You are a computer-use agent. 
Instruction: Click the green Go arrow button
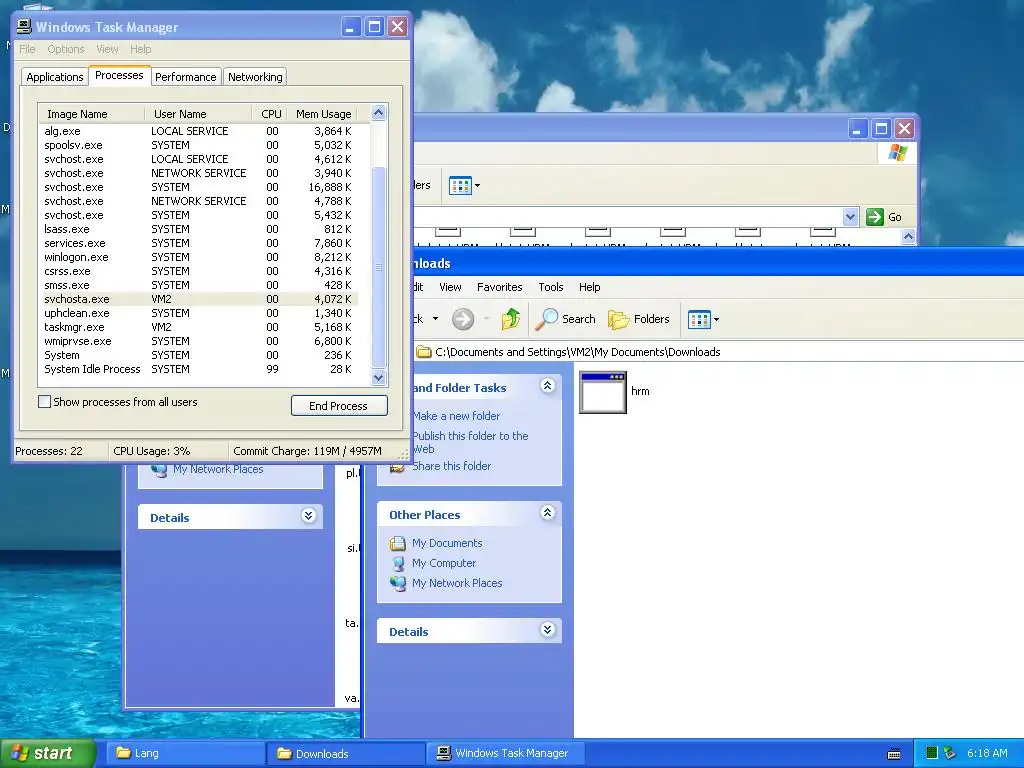(874, 217)
